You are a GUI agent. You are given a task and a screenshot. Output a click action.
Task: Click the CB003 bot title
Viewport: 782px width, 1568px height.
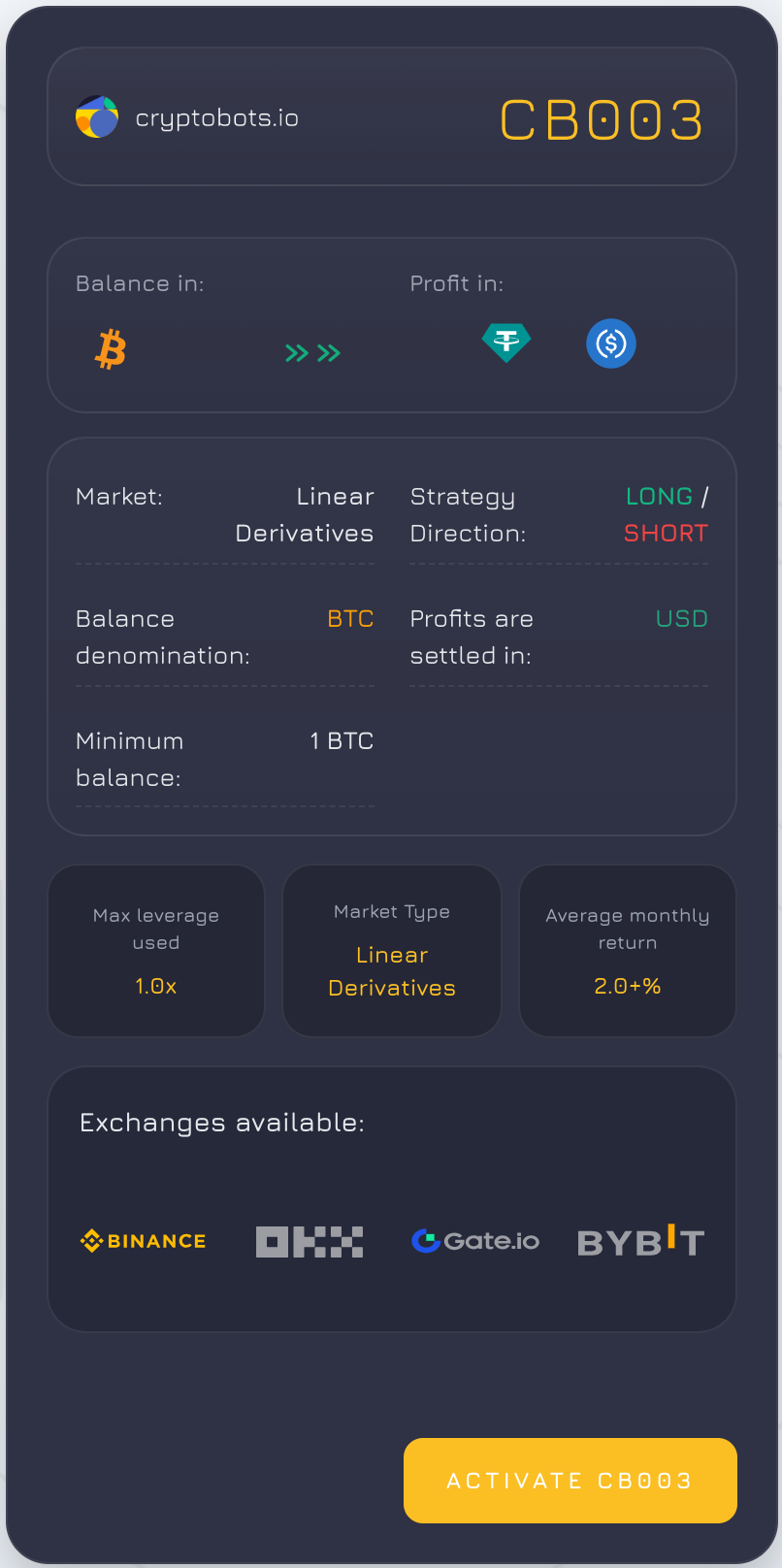click(602, 120)
